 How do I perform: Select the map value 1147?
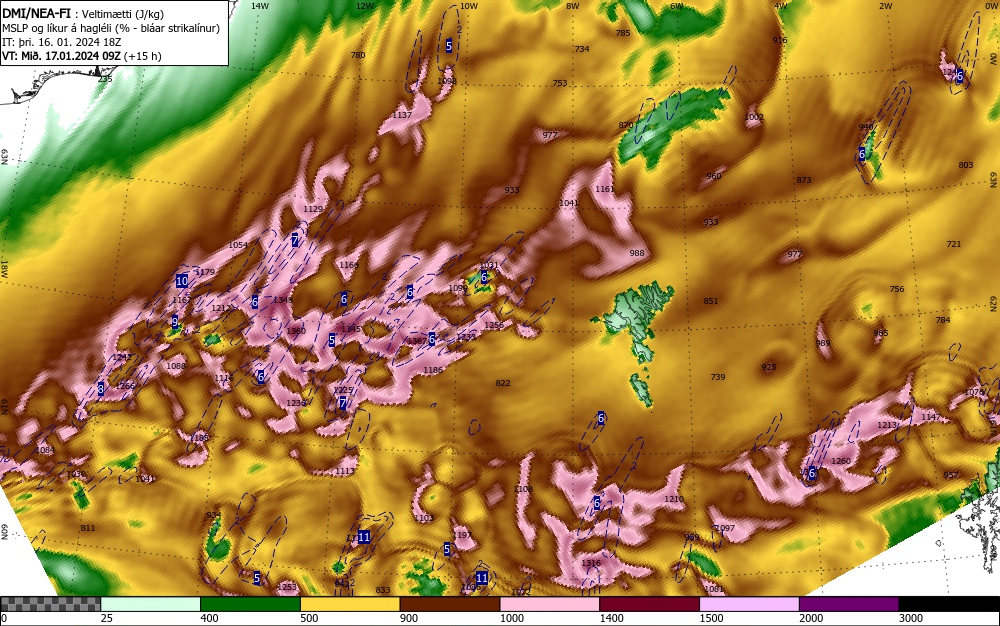930,417
